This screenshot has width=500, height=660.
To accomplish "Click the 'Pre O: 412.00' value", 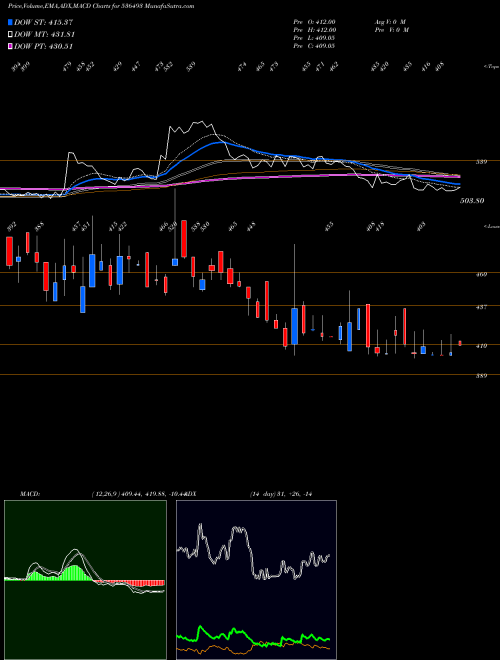I will click(x=314, y=22).
